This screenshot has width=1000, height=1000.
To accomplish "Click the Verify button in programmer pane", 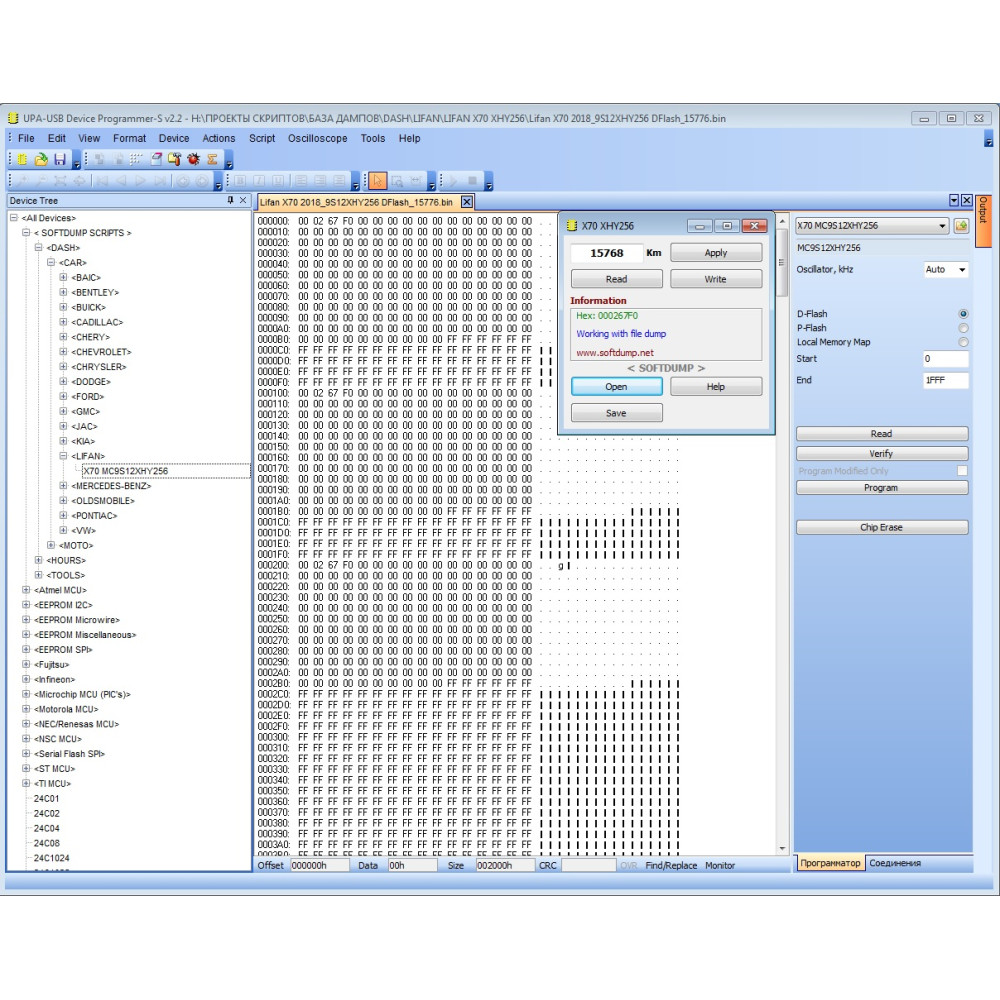I will (881, 453).
